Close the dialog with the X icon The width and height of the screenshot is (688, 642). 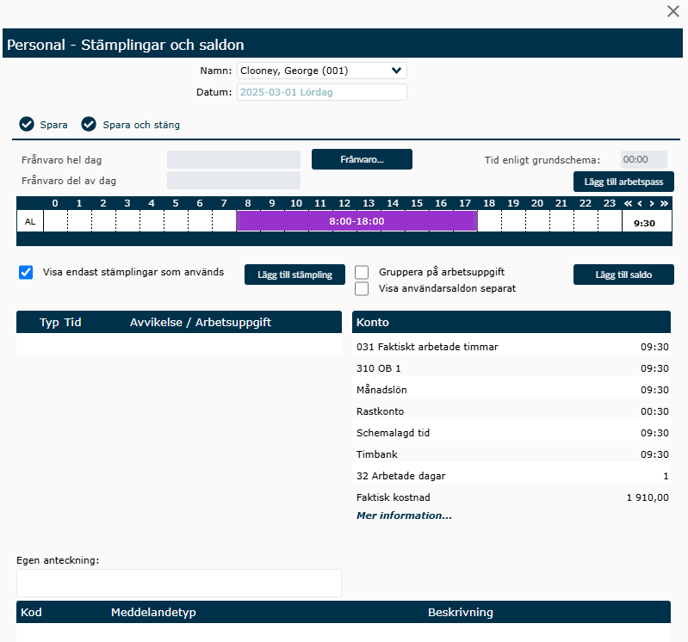pos(673,11)
